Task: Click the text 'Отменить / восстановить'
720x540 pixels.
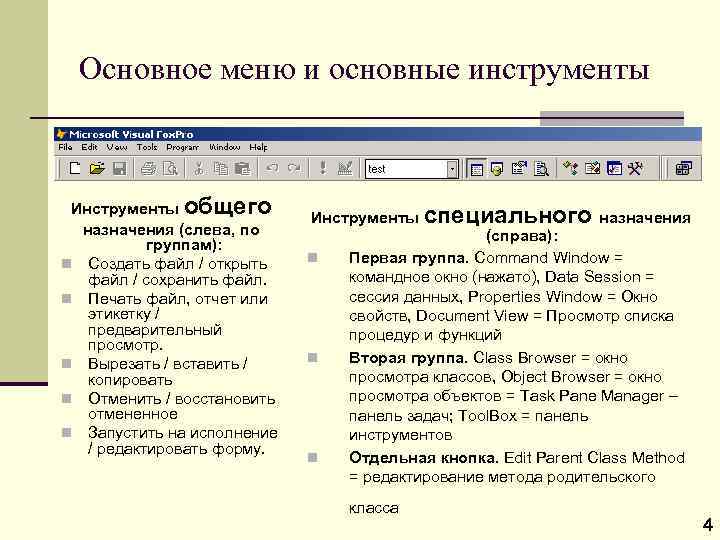Action: pos(182,398)
